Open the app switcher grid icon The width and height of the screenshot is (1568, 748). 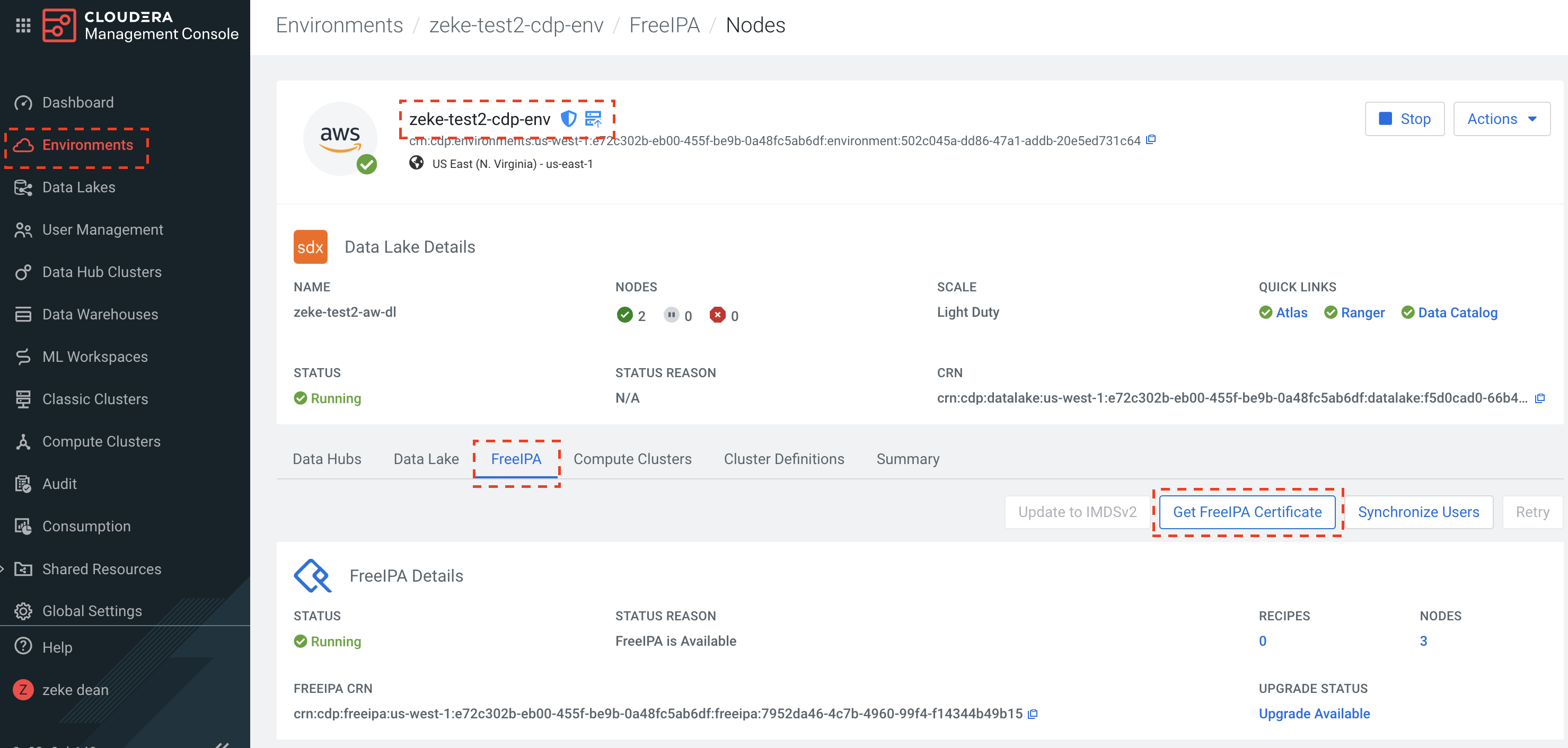coord(23,25)
